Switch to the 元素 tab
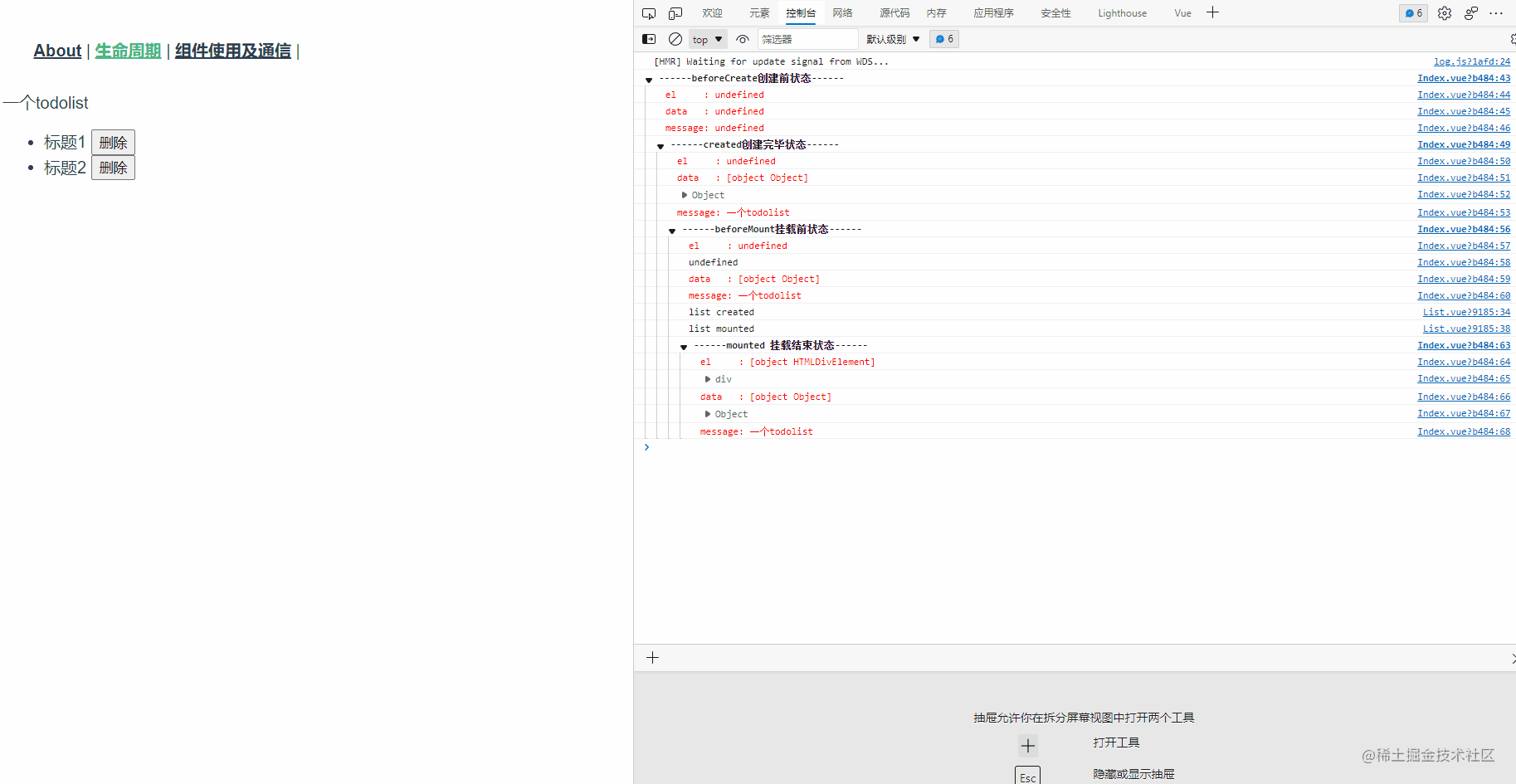 point(759,13)
